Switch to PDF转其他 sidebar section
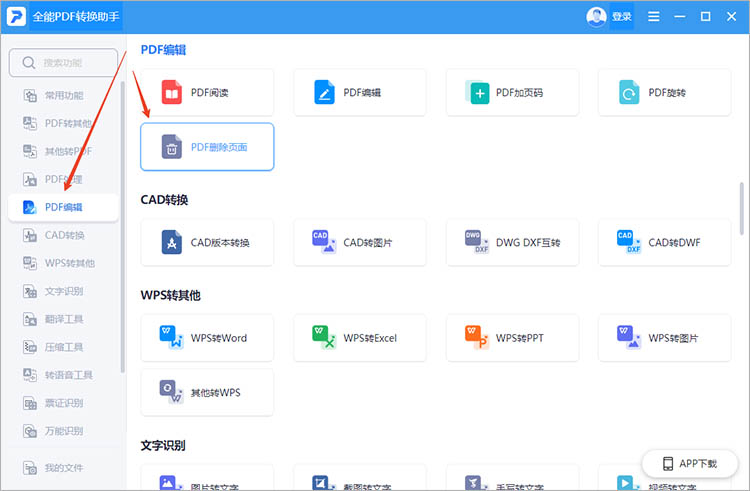The width and height of the screenshot is (750, 491). click(63, 123)
